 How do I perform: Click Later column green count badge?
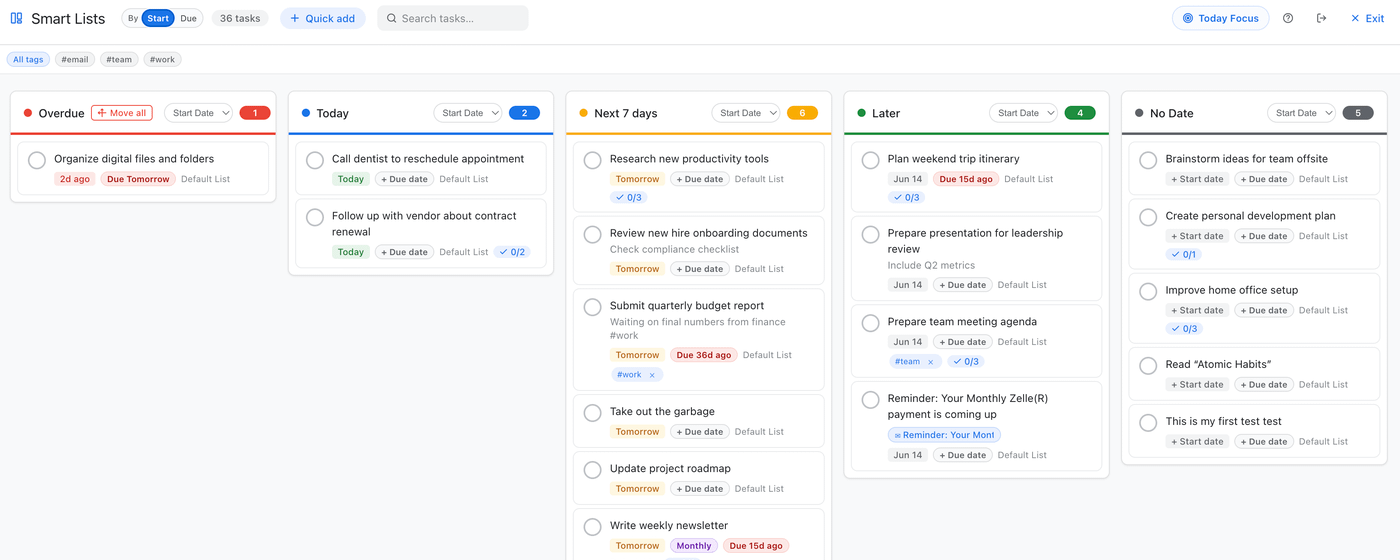click(x=1080, y=113)
